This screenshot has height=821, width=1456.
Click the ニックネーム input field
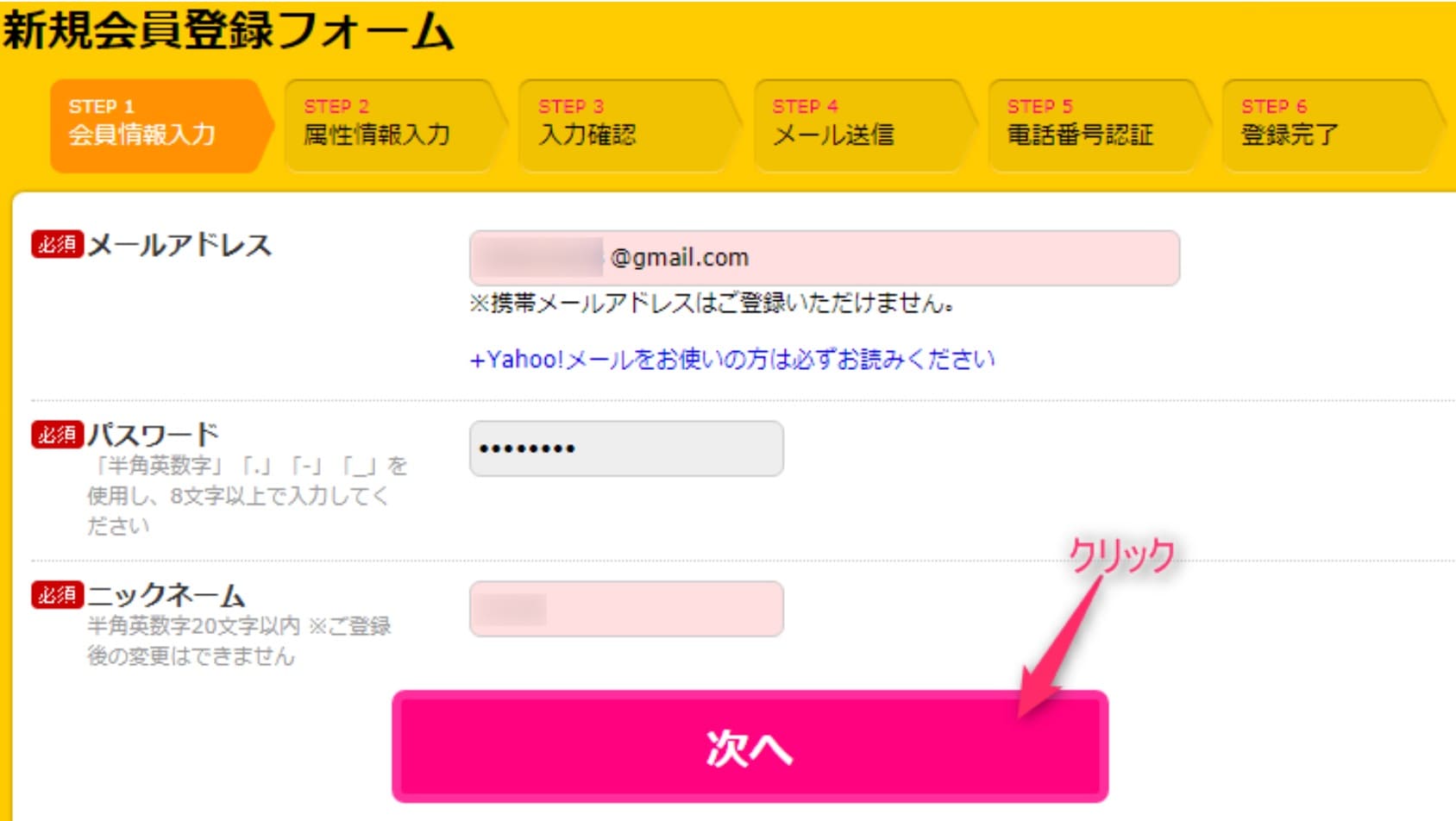point(626,609)
